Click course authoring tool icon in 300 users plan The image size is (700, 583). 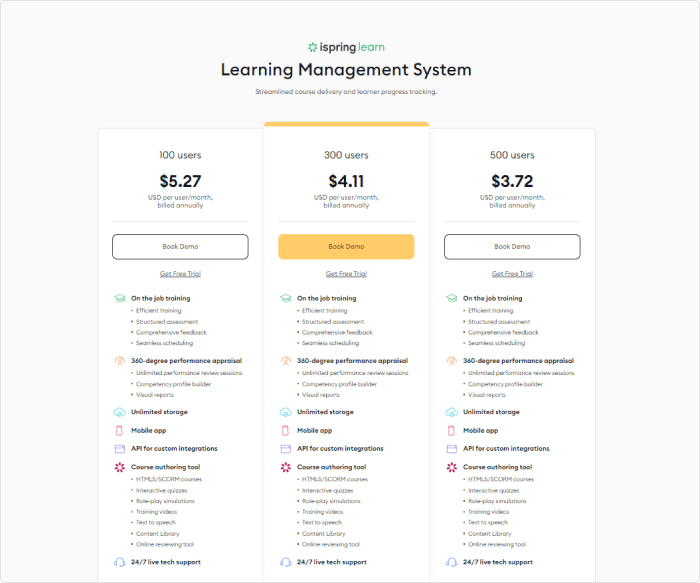pyautogui.click(x=286, y=467)
